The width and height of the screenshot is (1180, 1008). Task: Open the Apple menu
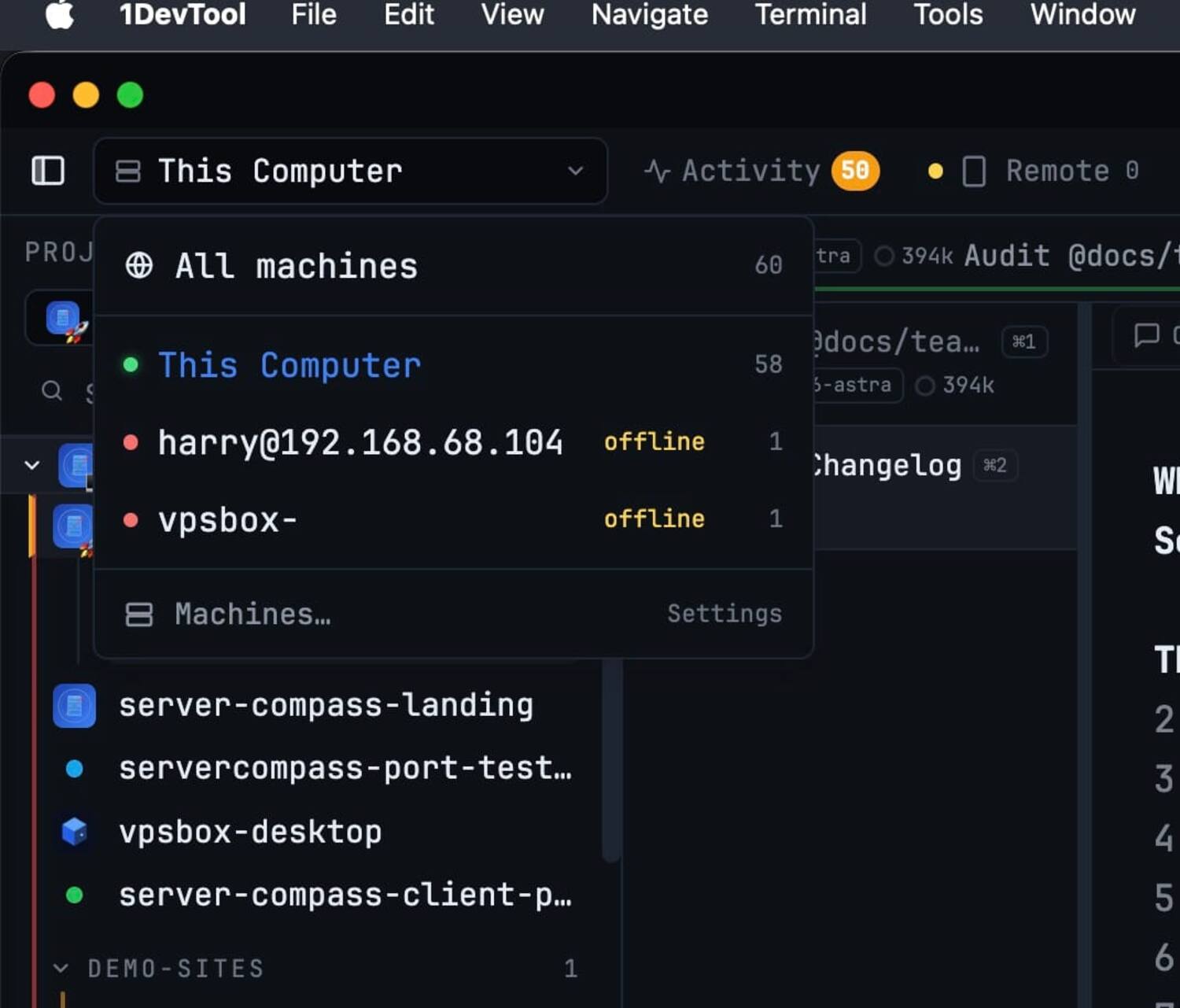pos(60,15)
